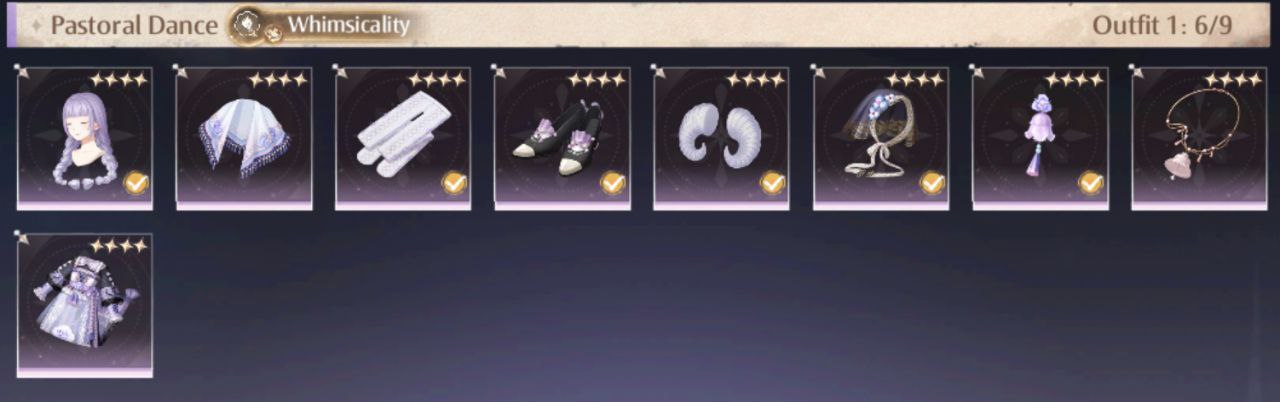
Task: Choose the white stockings item
Action: click(x=403, y=138)
